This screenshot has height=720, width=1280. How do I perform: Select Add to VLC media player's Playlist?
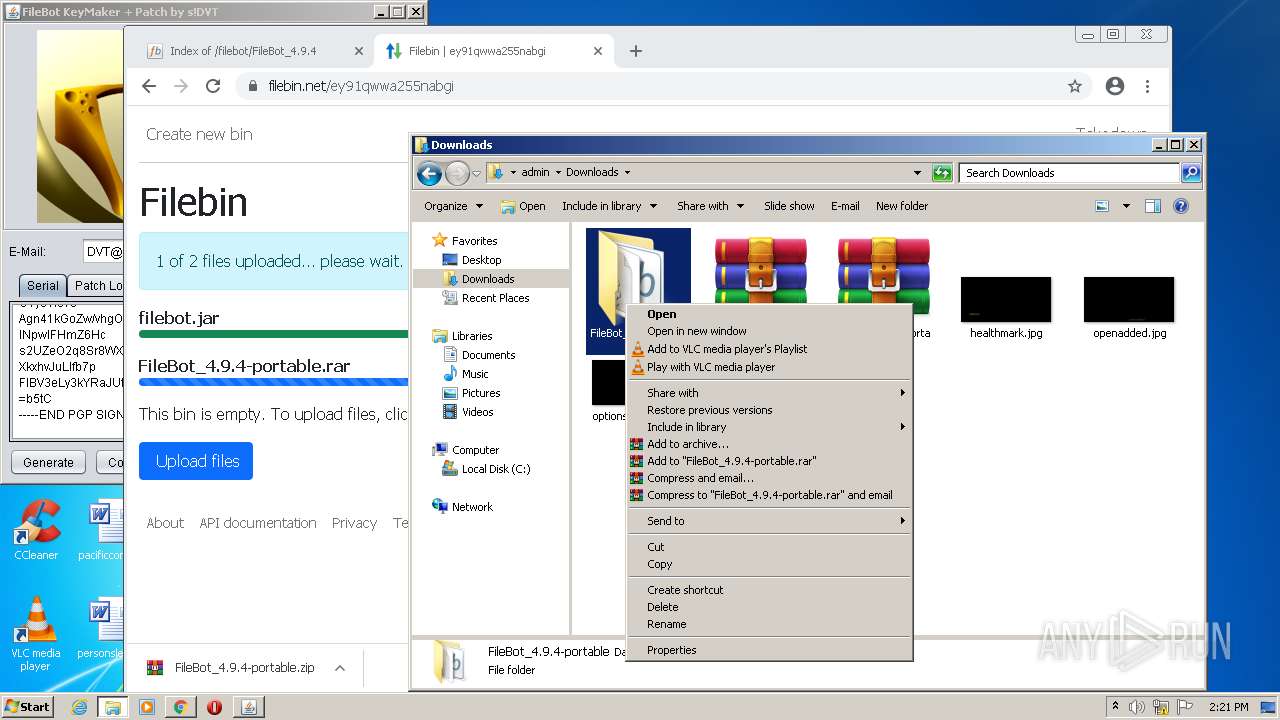pos(769,349)
